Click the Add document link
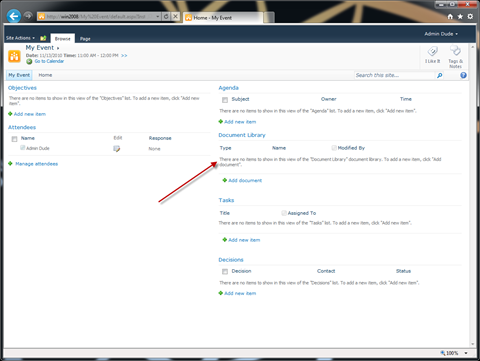 (x=245, y=181)
